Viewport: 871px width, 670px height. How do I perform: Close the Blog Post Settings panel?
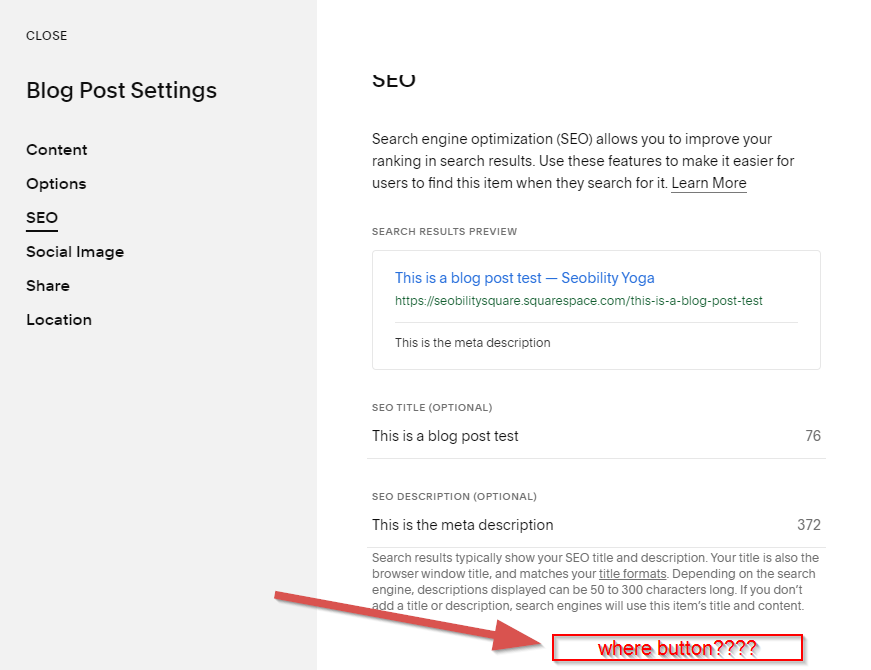click(46, 35)
